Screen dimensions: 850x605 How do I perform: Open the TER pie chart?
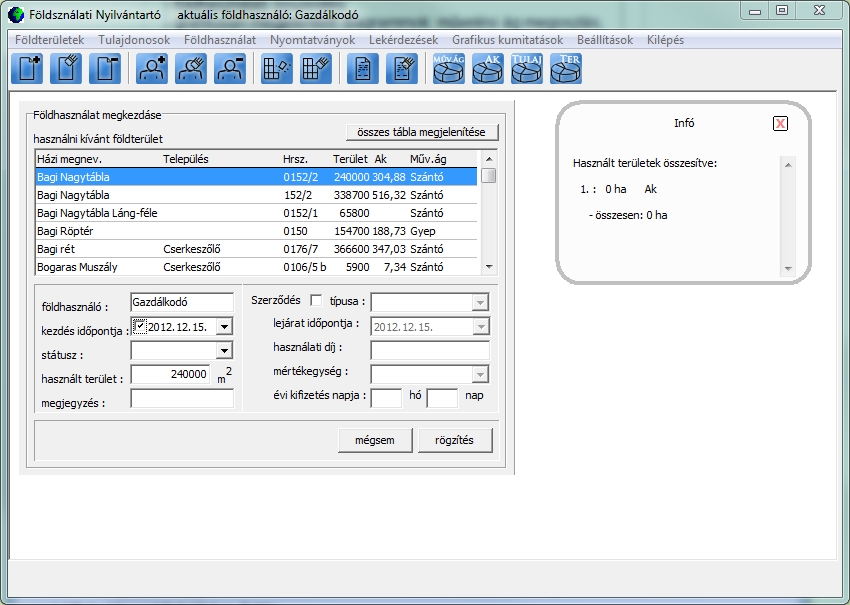pyautogui.click(x=566, y=68)
